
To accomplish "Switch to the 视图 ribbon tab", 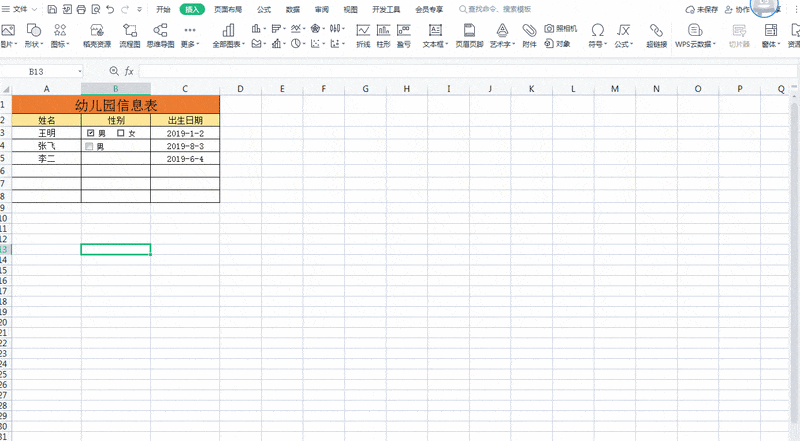I will [351, 9].
